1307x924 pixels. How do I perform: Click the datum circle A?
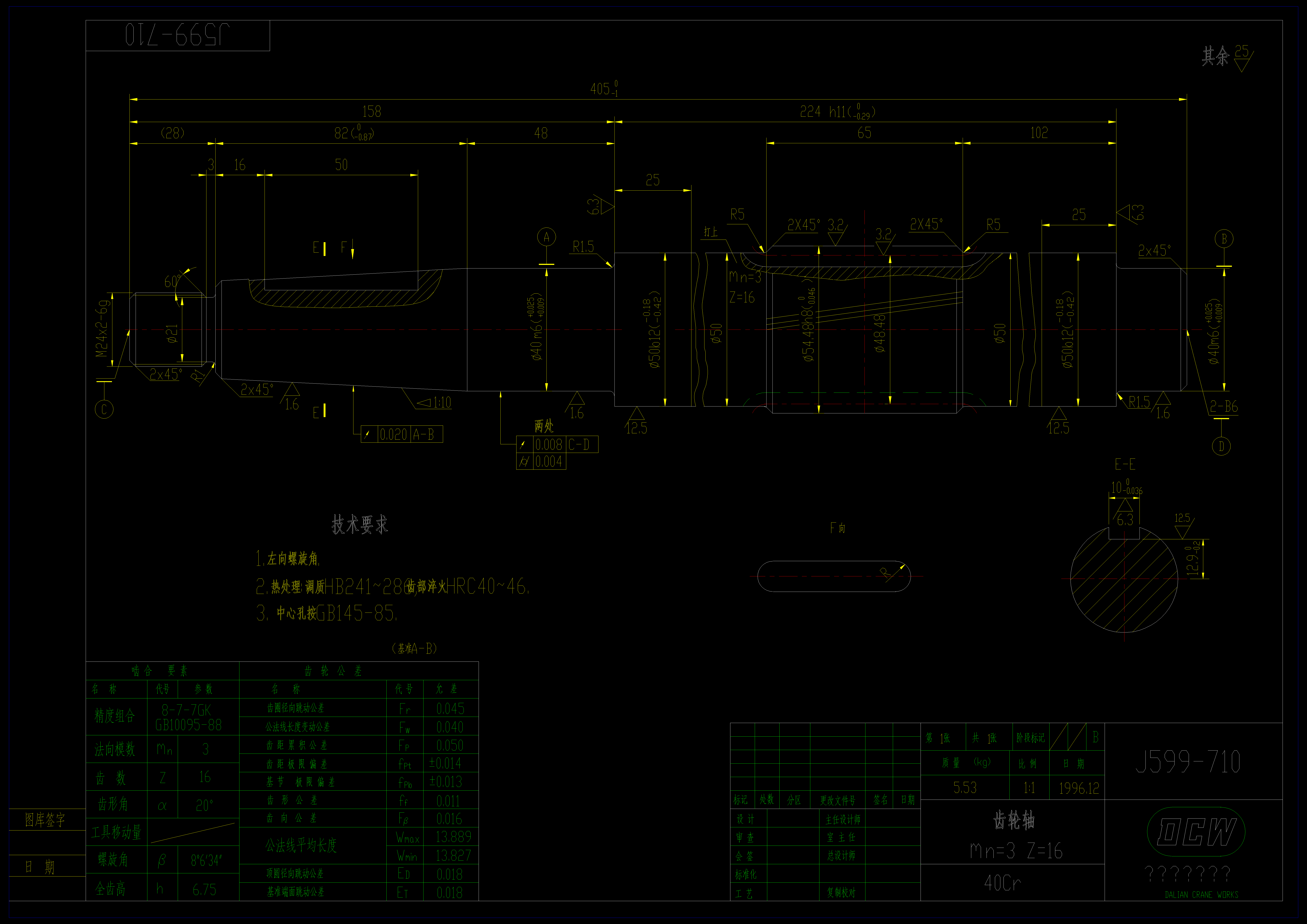tap(546, 237)
